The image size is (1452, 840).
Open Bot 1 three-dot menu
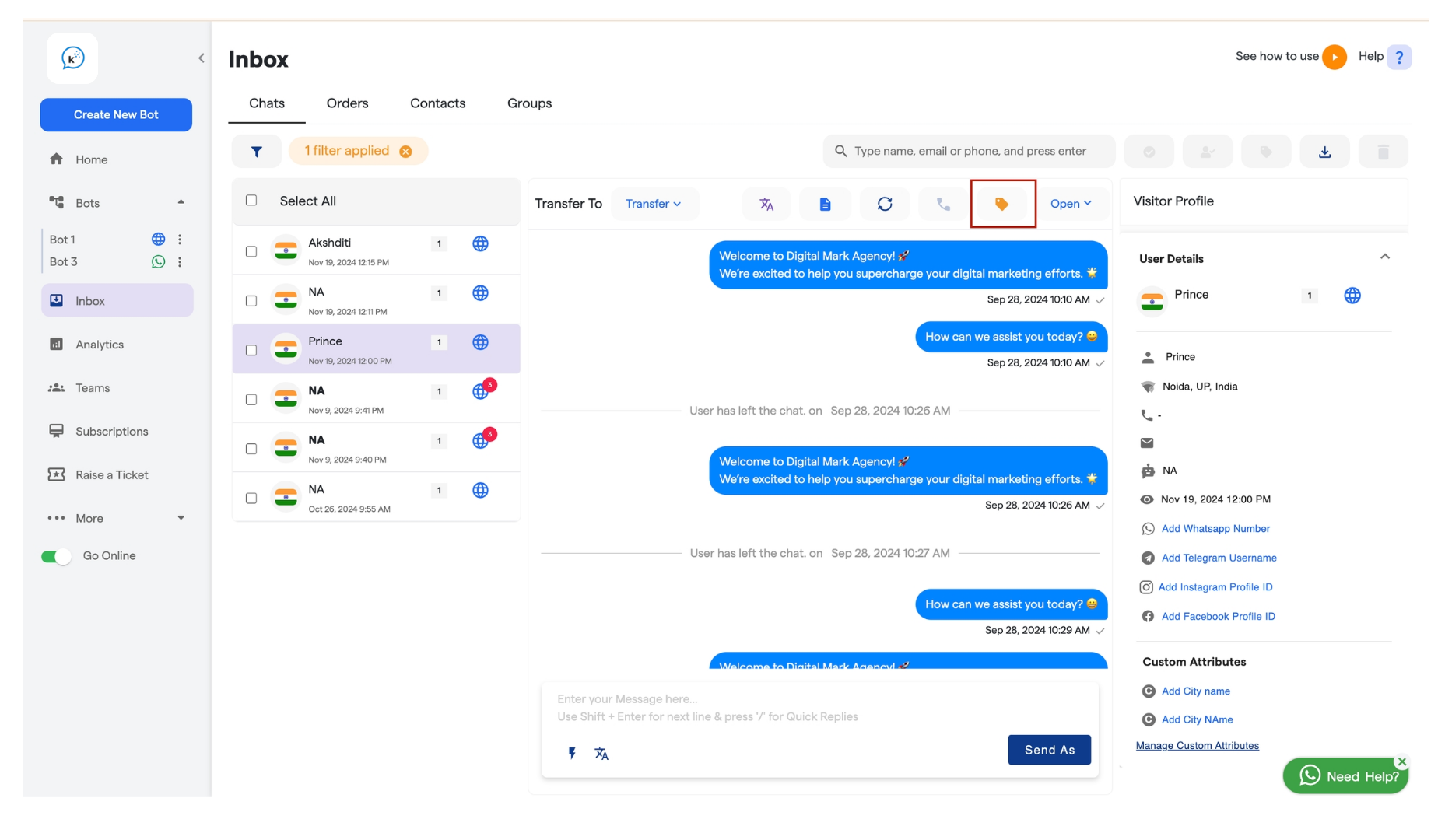(x=180, y=240)
